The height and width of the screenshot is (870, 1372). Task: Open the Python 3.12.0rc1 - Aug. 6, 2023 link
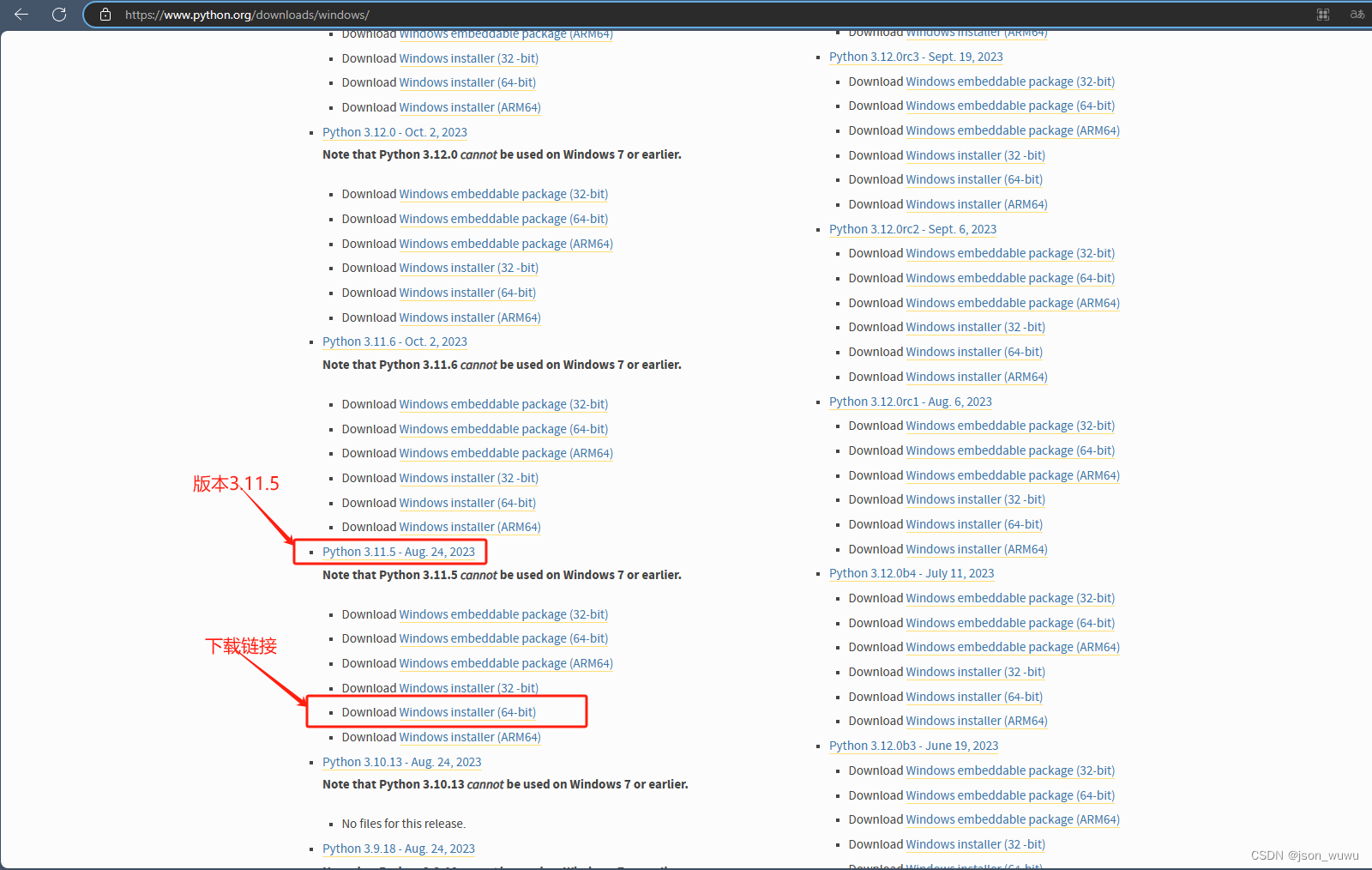[911, 402]
